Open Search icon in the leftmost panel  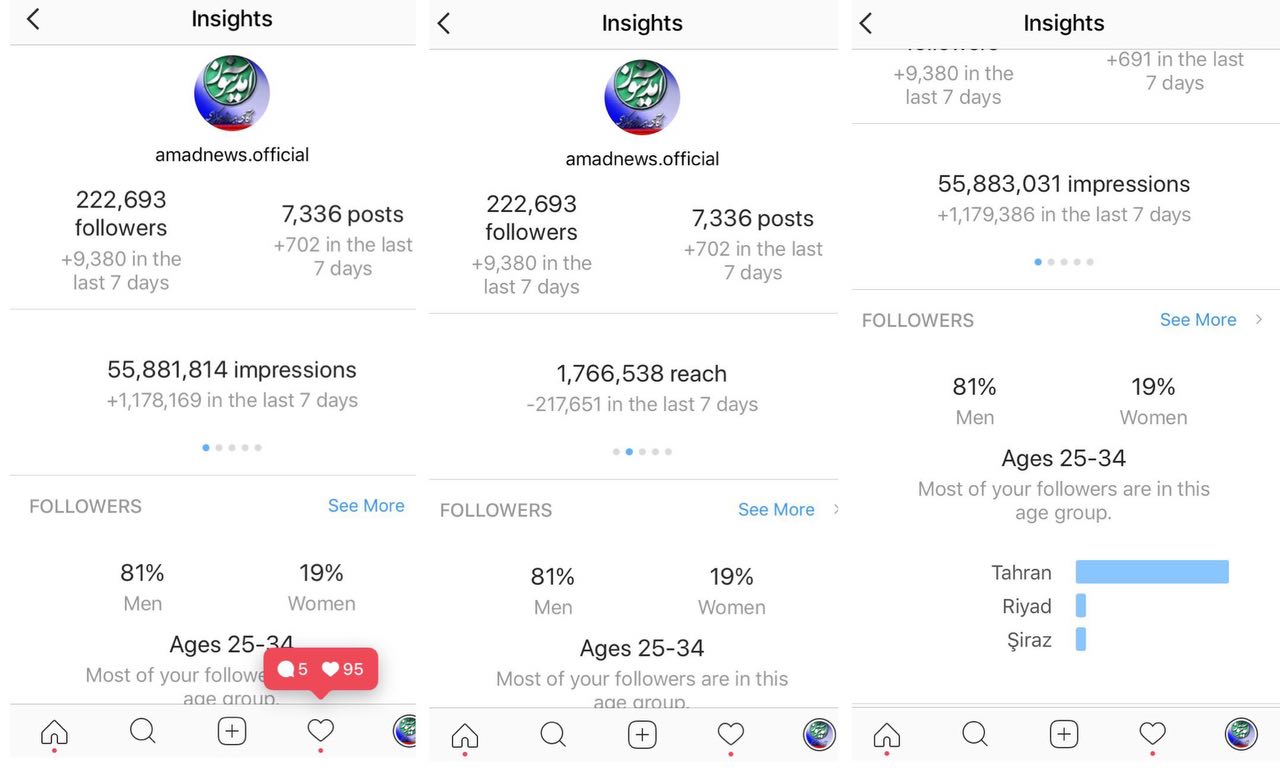coord(143,731)
